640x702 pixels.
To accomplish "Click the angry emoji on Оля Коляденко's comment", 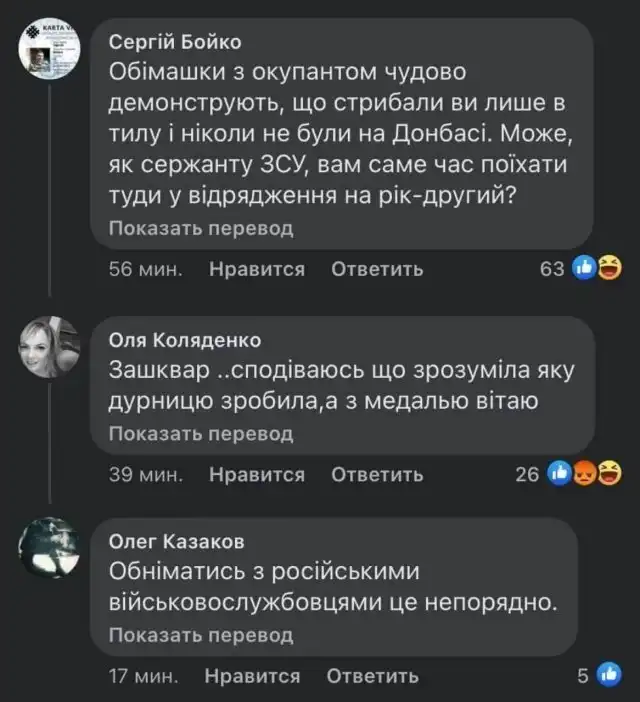I will click(x=584, y=475).
